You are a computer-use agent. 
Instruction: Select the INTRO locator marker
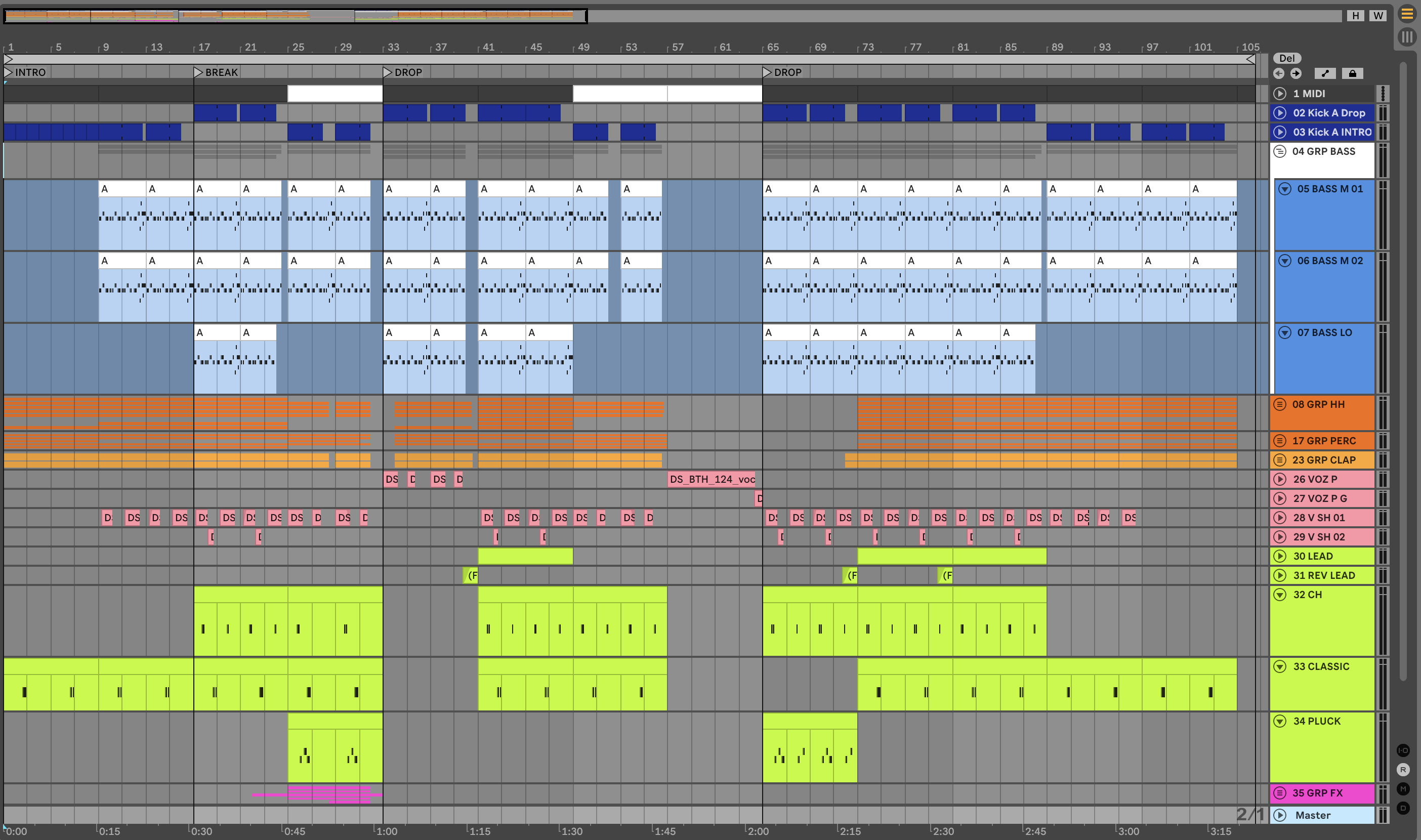click(9, 72)
